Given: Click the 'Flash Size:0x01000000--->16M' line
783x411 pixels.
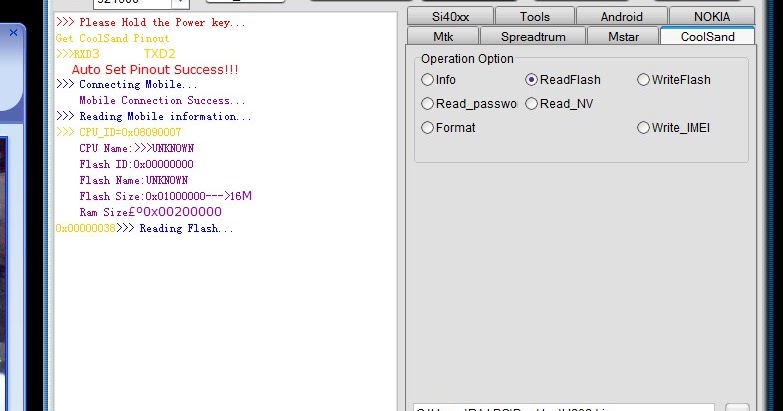Looking at the screenshot, I should coord(165,196).
